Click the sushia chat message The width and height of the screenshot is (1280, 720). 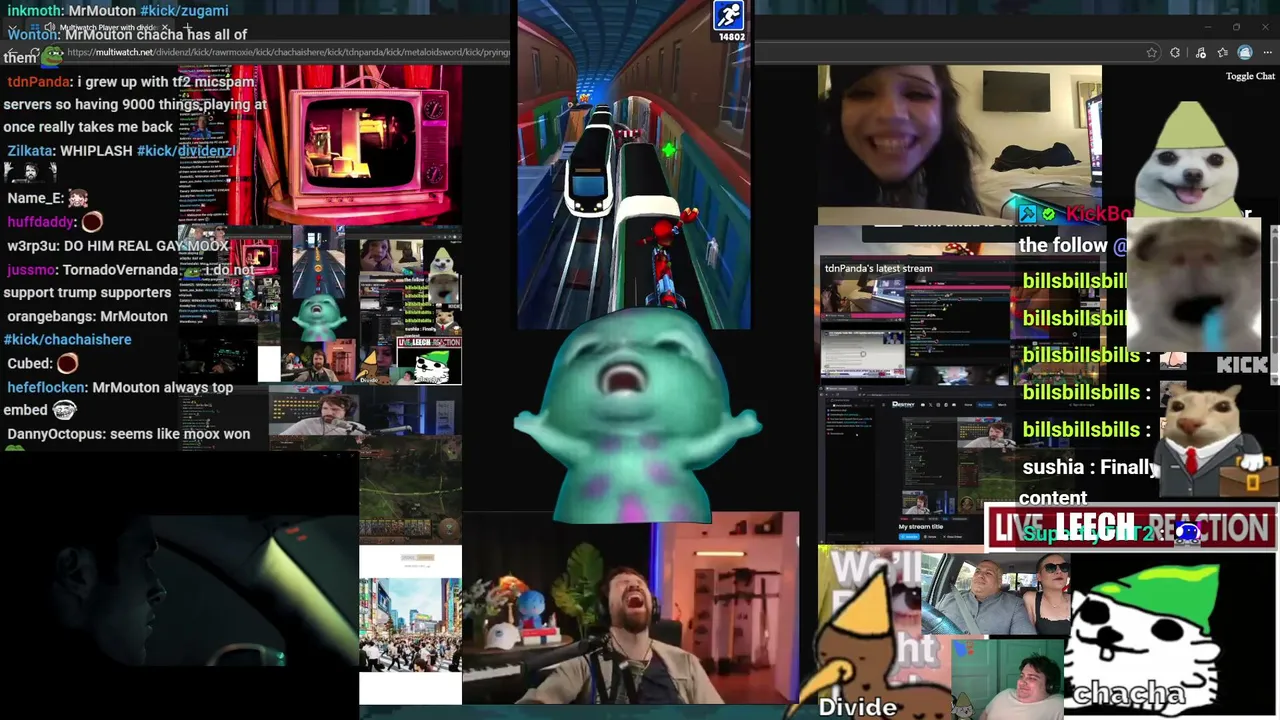(1086, 482)
